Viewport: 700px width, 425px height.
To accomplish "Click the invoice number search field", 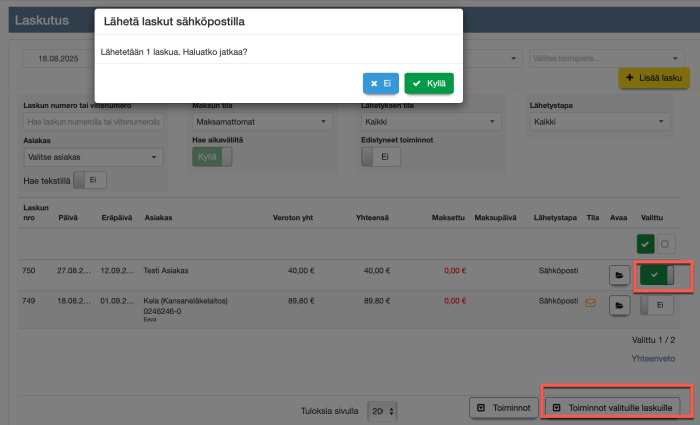I will pyautogui.click(x=92, y=121).
